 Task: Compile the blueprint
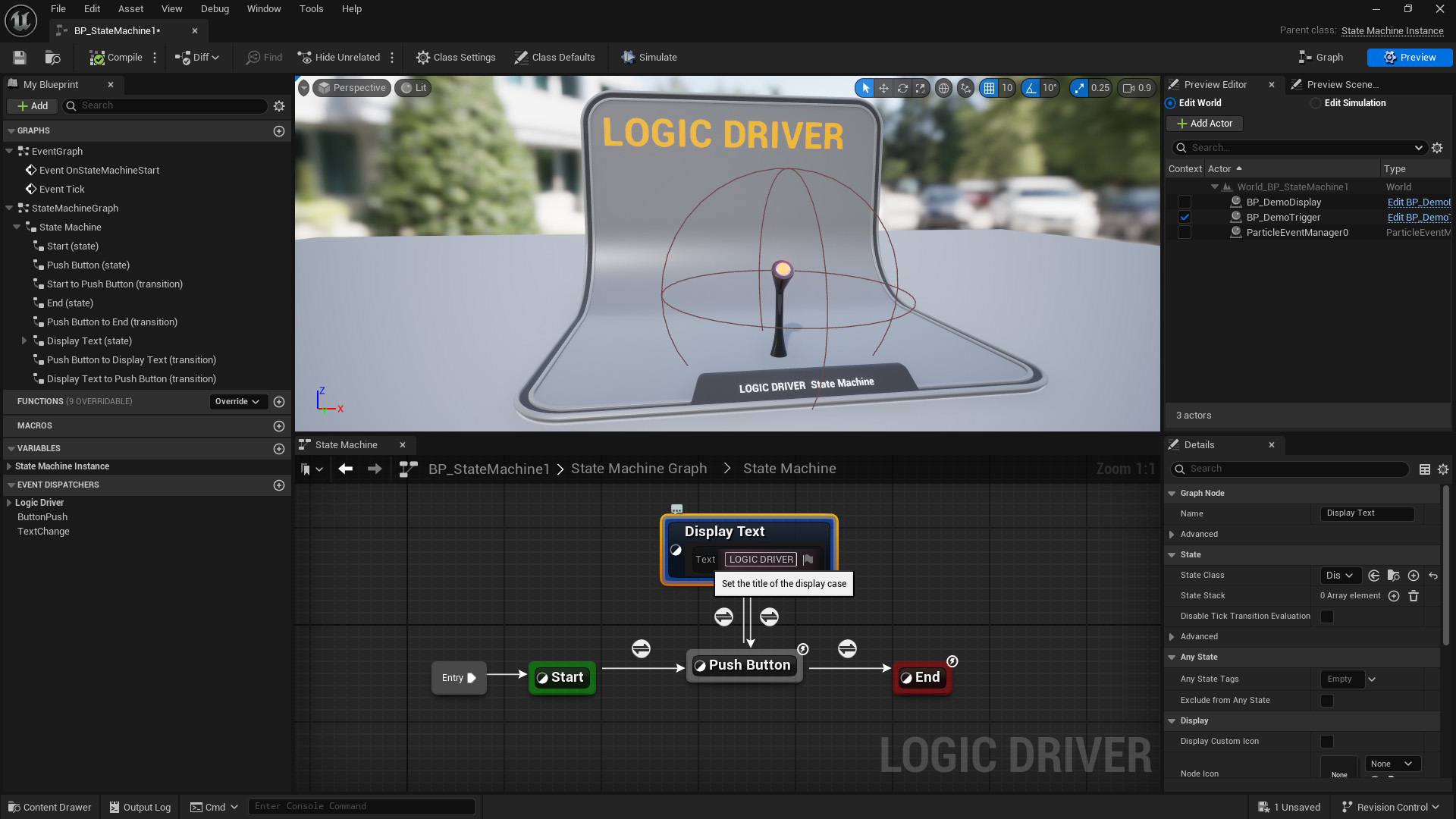116,58
